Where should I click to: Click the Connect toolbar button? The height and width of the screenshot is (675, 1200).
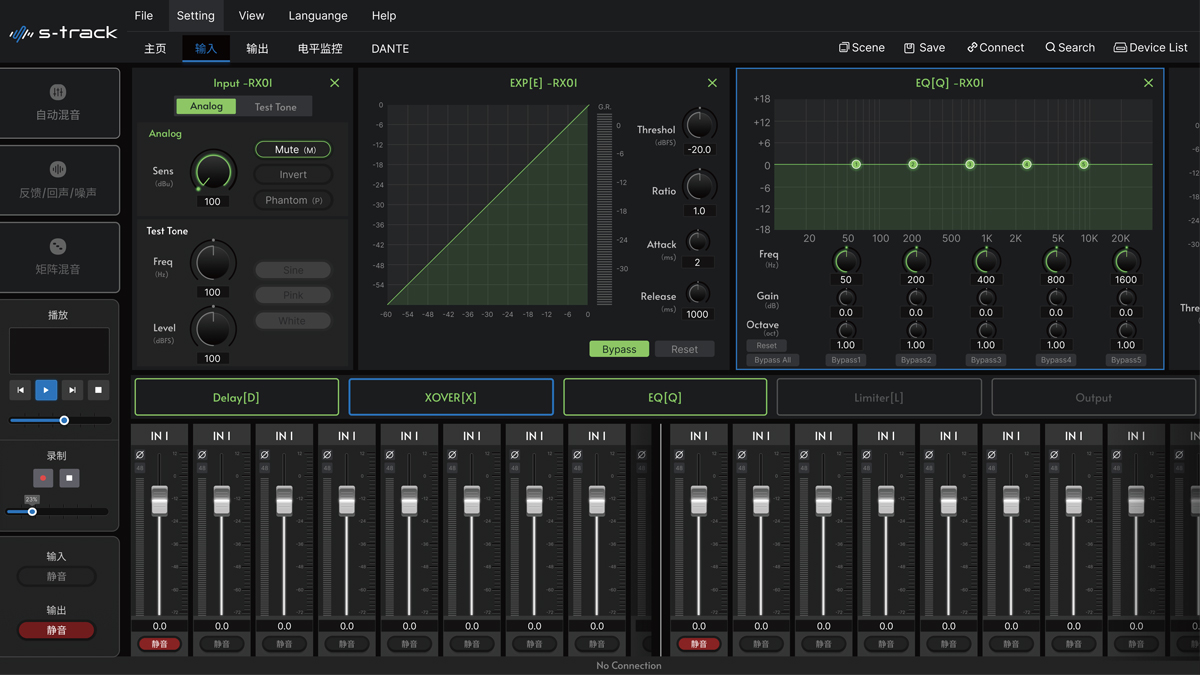995,47
